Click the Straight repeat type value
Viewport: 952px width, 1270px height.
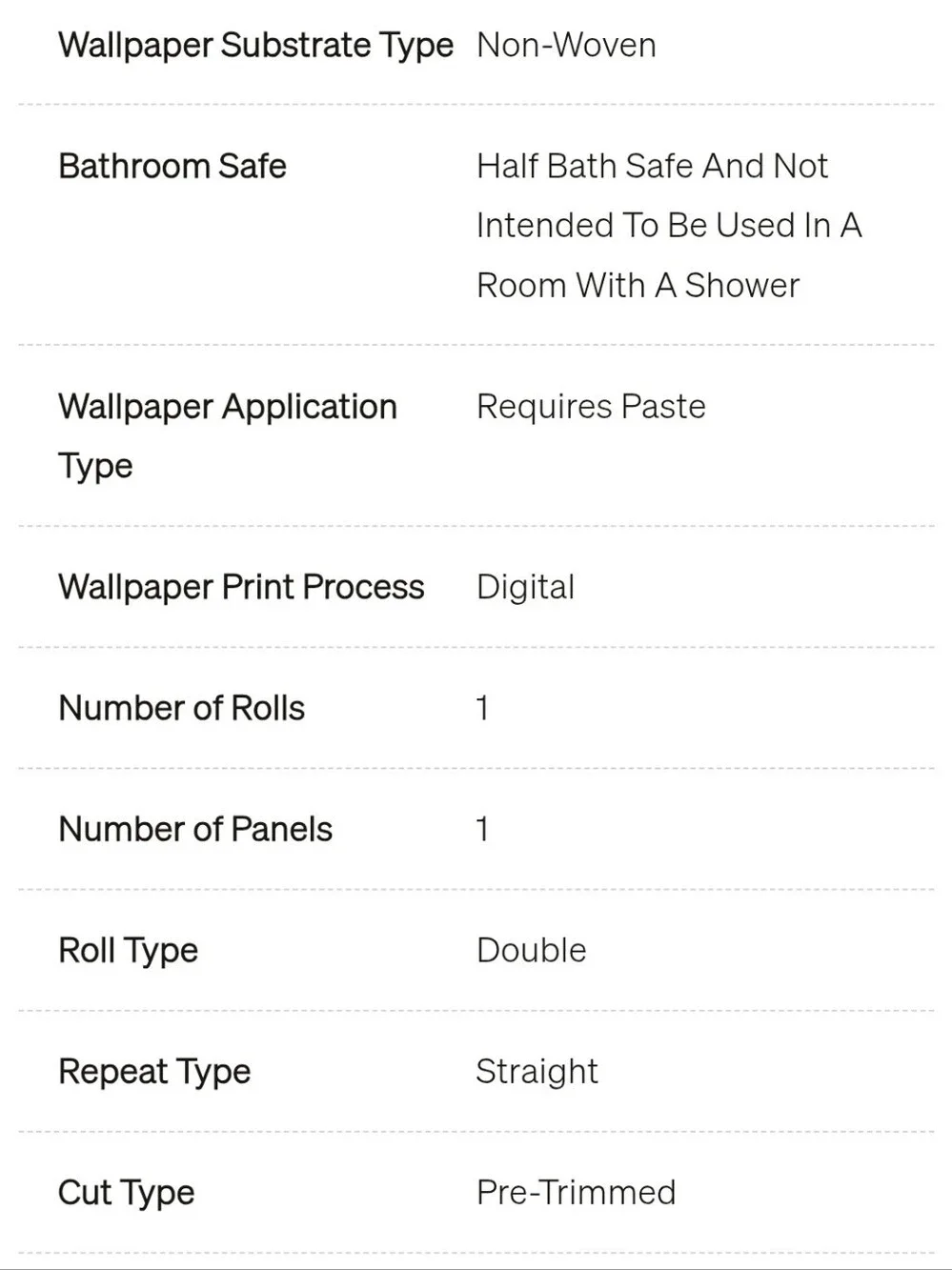coord(537,1072)
